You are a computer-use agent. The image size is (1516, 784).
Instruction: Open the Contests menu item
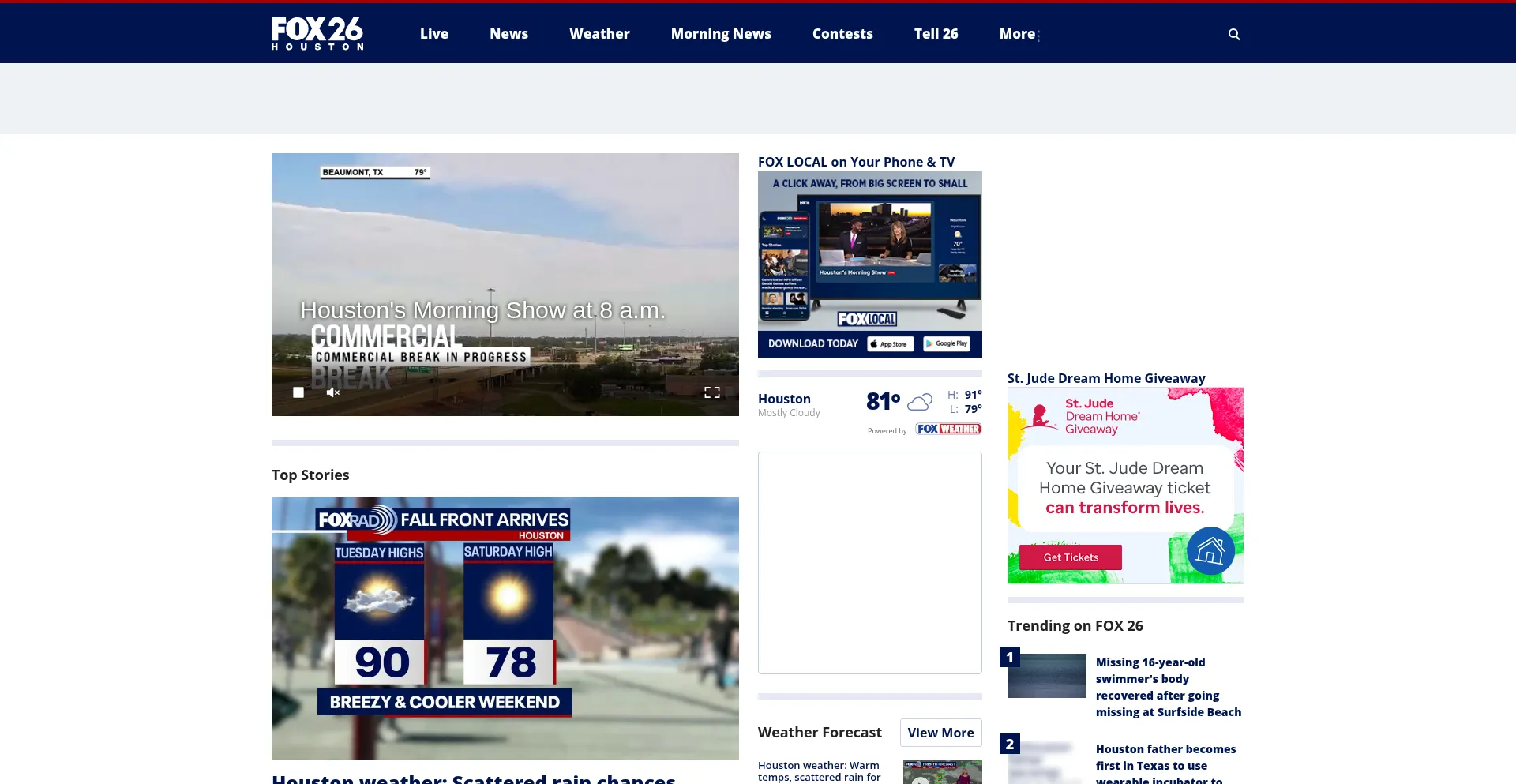pyautogui.click(x=842, y=34)
